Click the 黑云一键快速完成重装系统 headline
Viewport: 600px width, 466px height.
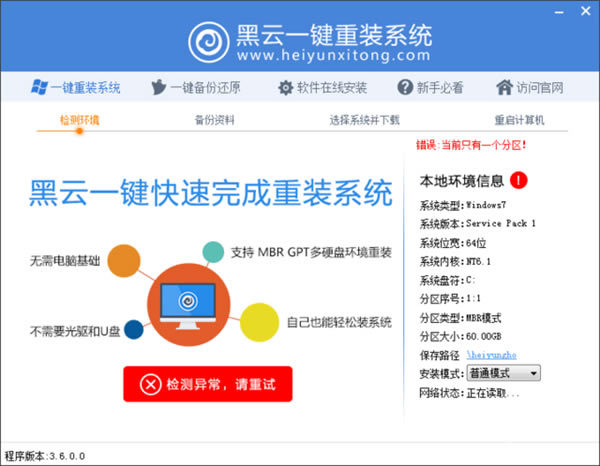click(x=211, y=192)
